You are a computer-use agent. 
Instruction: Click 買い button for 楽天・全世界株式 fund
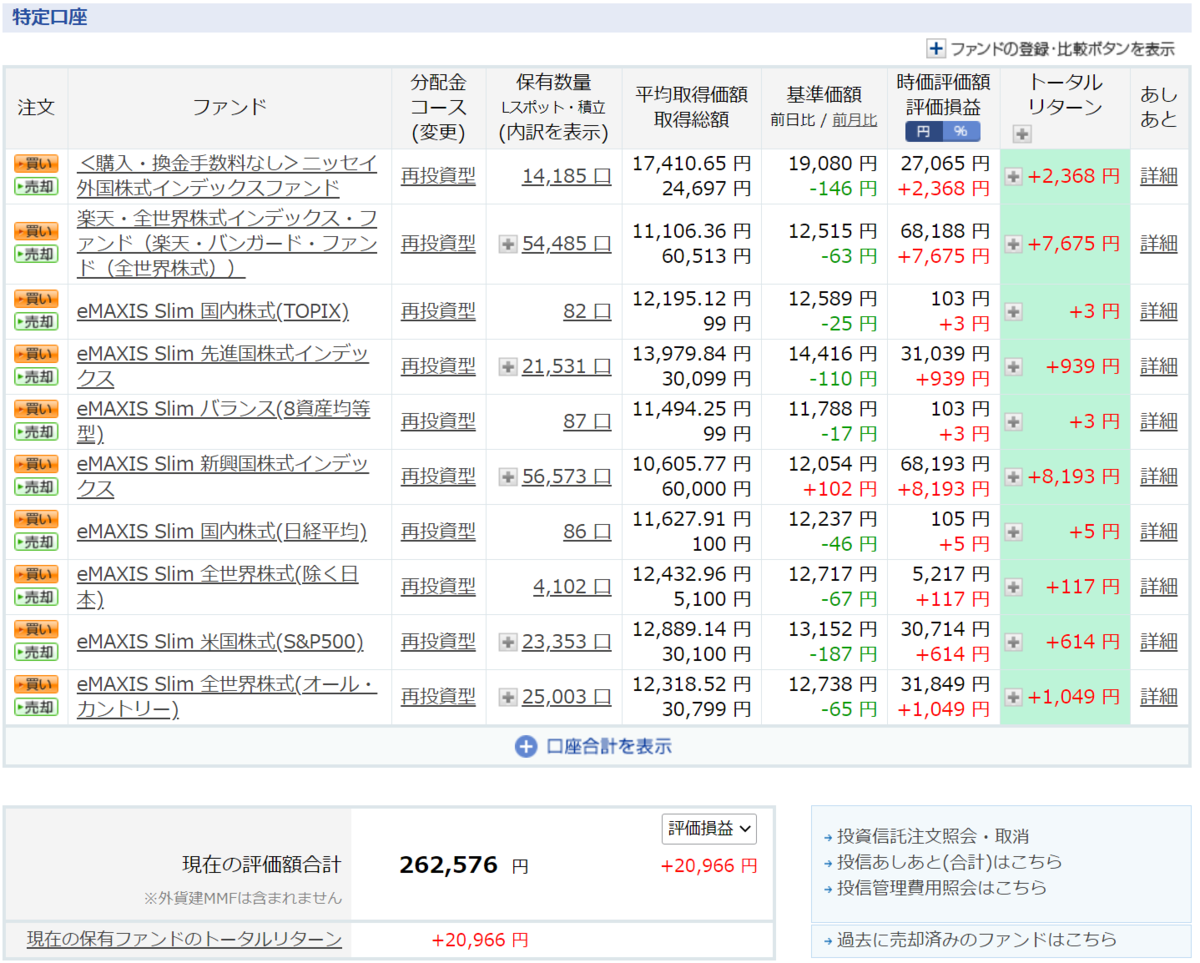[x=36, y=231]
